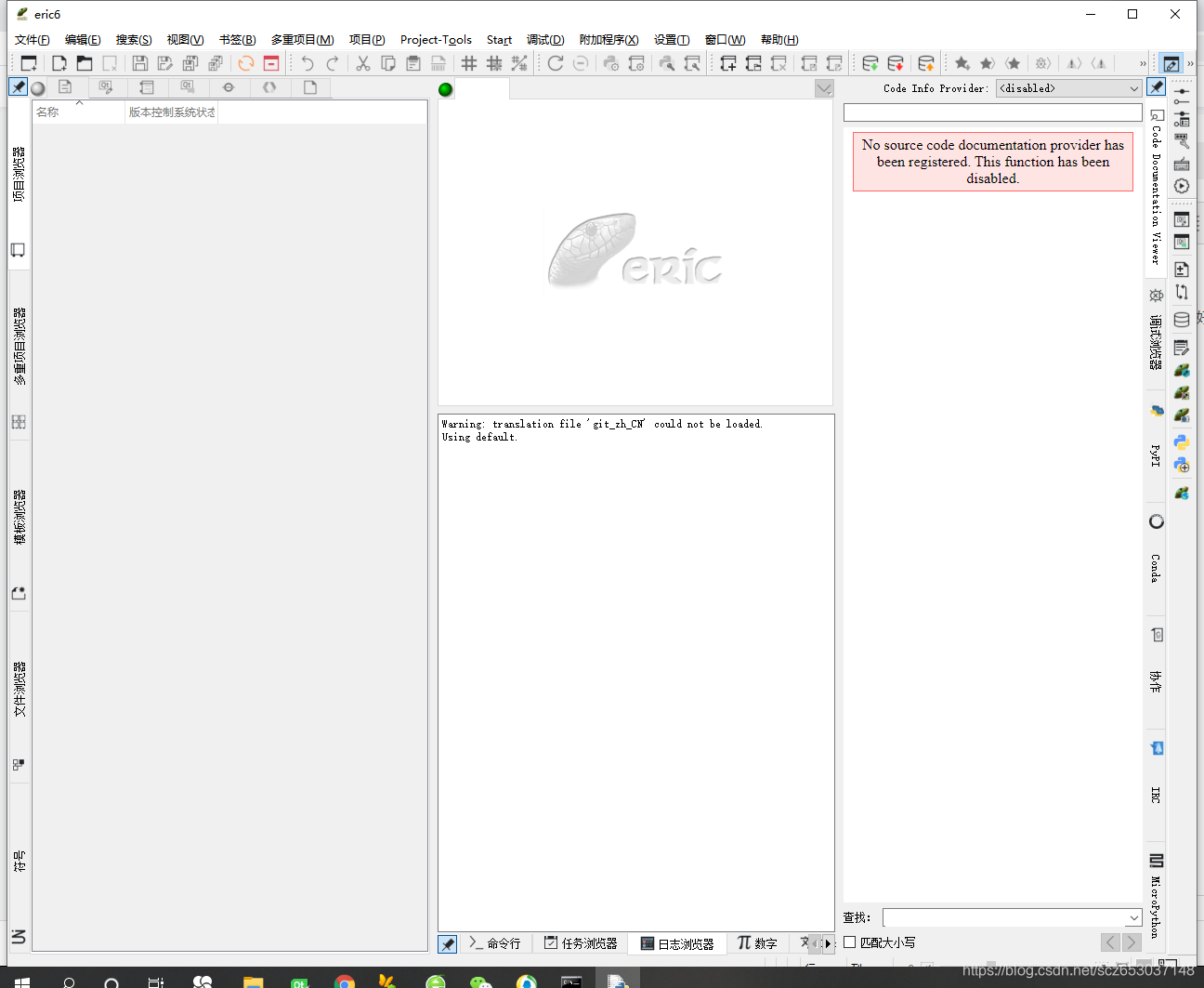Open the 编辑(E) menu
The height and width of the screenshot is (988, 1204).
point(83,39)
